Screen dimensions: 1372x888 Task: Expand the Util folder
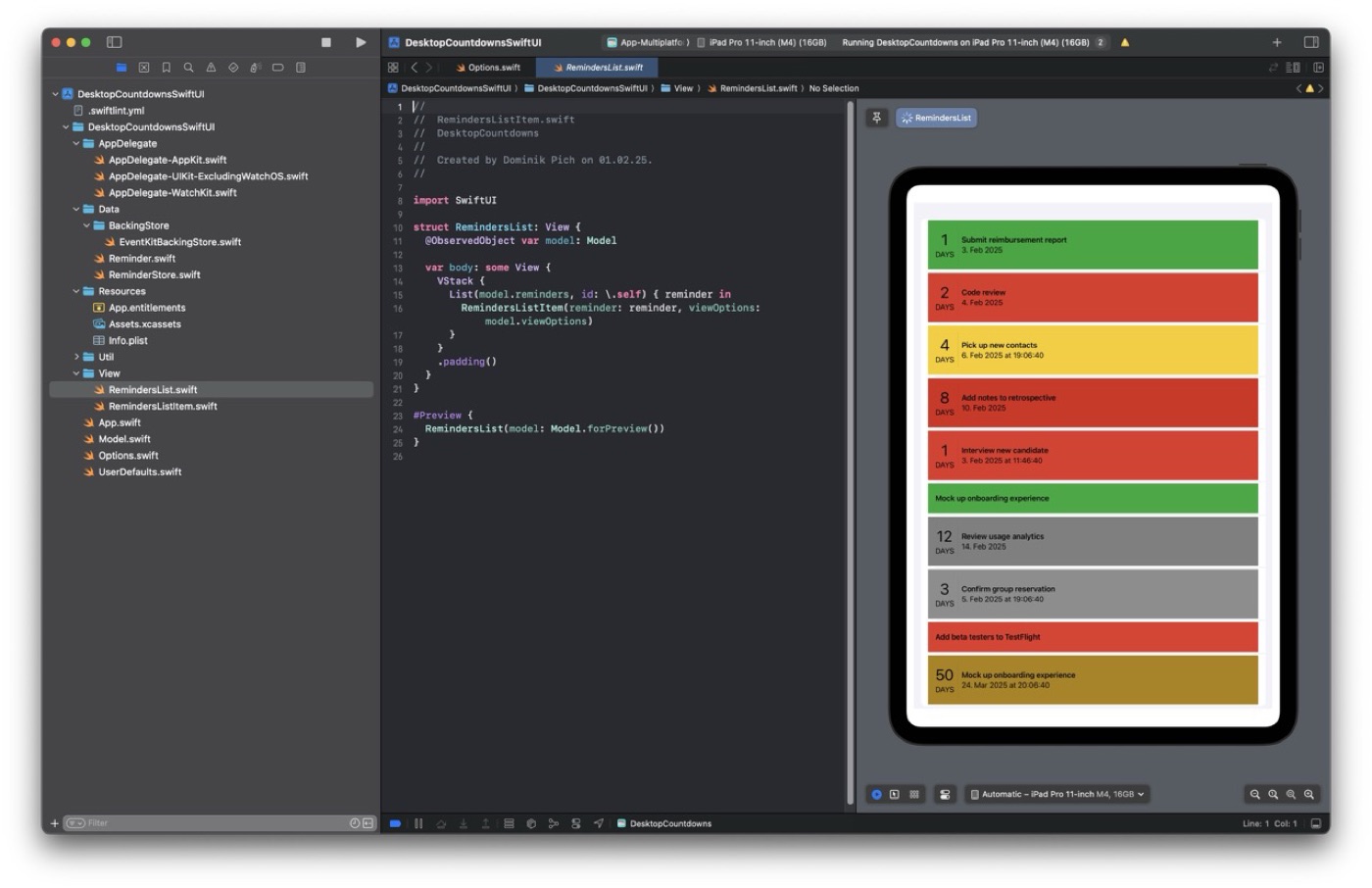(x=76, y=357)
